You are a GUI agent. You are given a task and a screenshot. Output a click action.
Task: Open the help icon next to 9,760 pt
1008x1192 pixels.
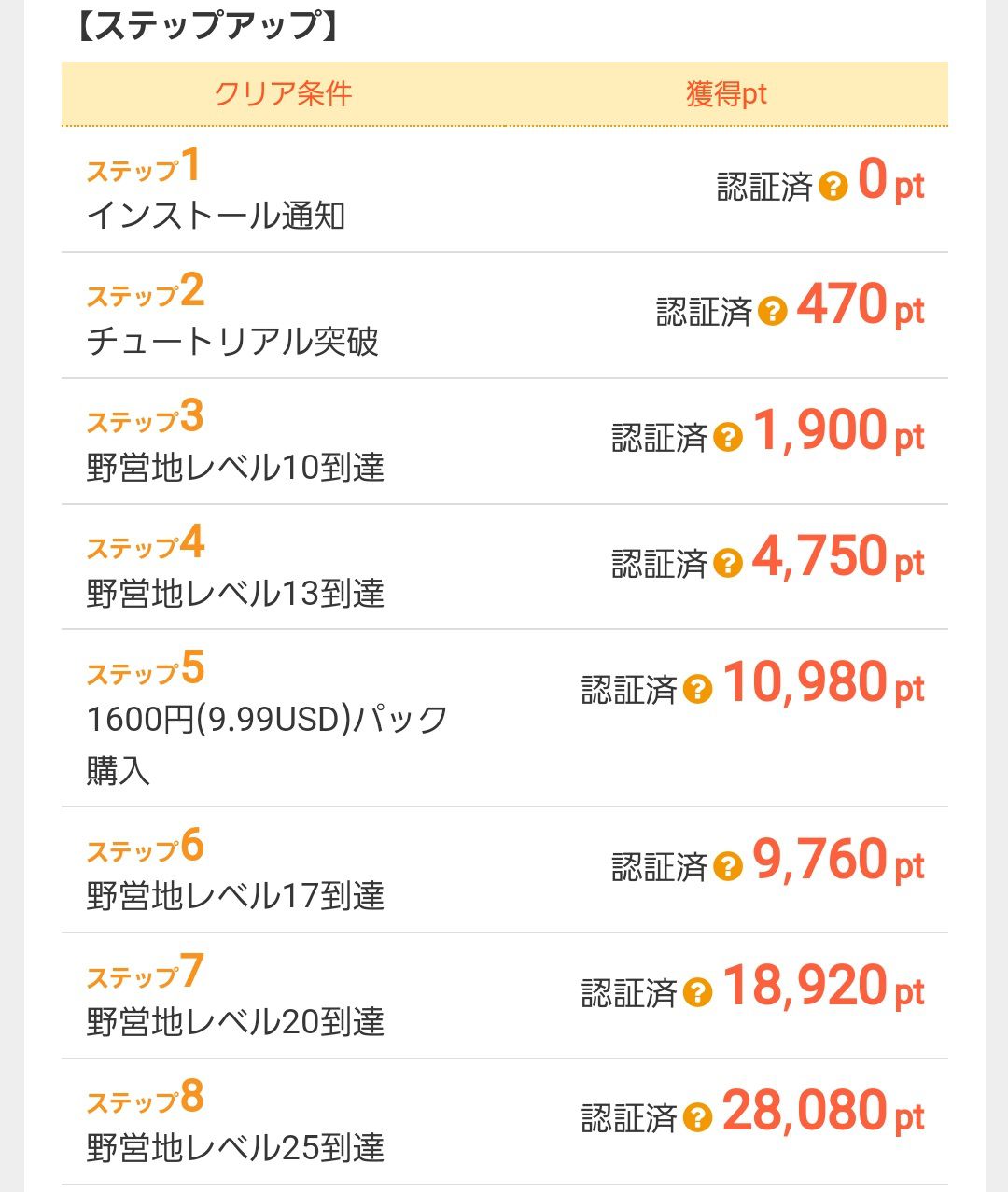point(727,866)
